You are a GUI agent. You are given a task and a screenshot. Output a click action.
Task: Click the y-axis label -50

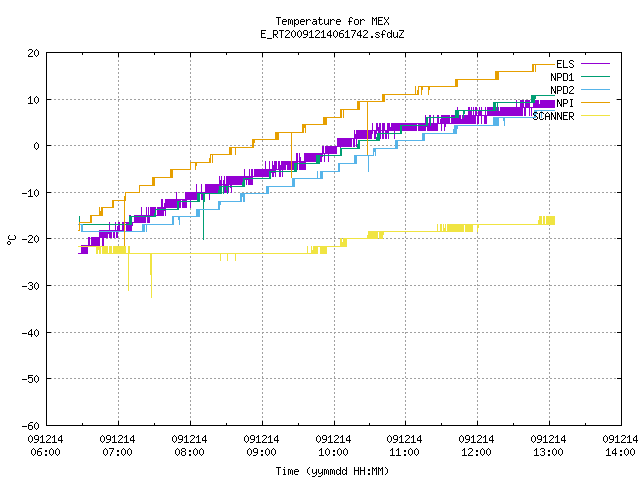pyautogui.click(x=31, y=379)
